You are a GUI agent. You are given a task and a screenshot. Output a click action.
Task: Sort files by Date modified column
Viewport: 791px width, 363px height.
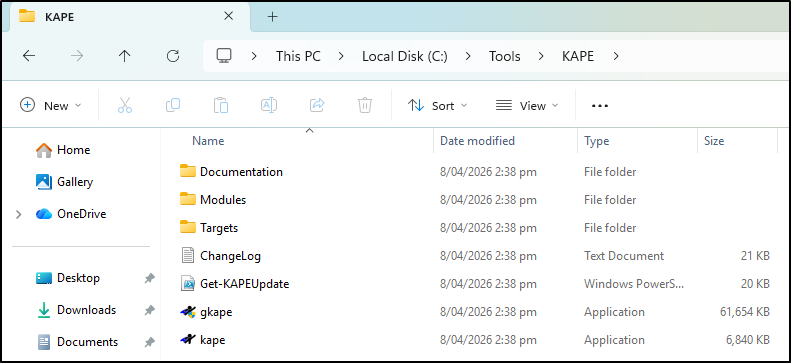tap(477, 141)
